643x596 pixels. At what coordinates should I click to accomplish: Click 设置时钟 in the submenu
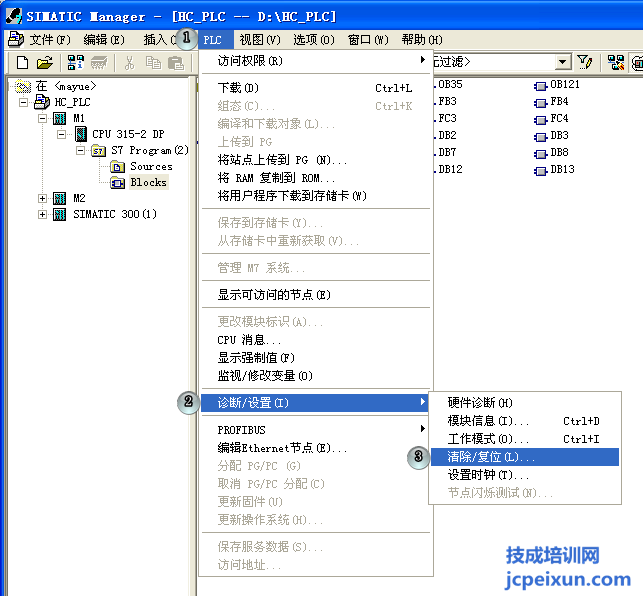[488, 475]
